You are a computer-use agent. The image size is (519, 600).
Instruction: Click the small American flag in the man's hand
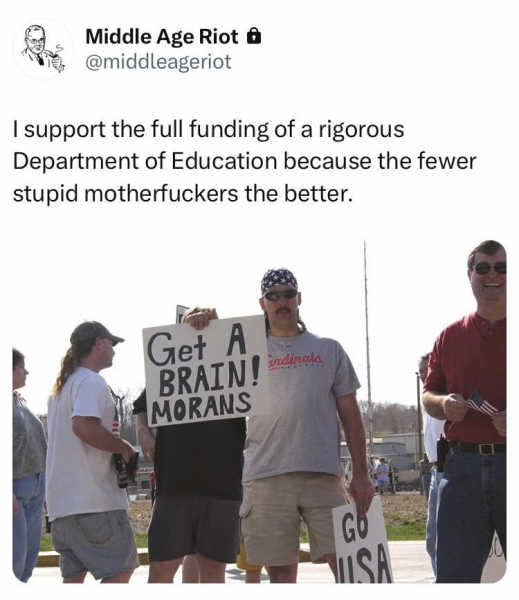pos(481,404)
